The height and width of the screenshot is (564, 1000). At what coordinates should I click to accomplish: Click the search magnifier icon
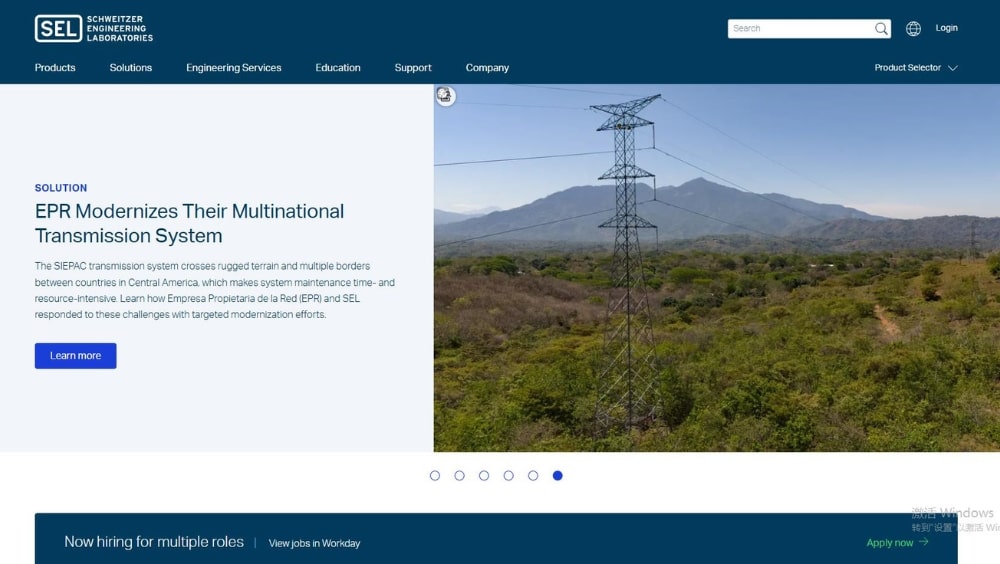881,29
